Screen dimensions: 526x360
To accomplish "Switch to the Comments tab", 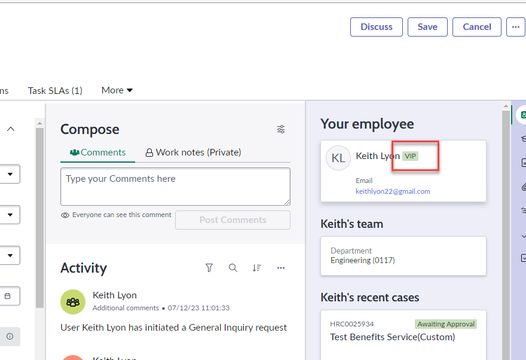I will tap(98, 153).
